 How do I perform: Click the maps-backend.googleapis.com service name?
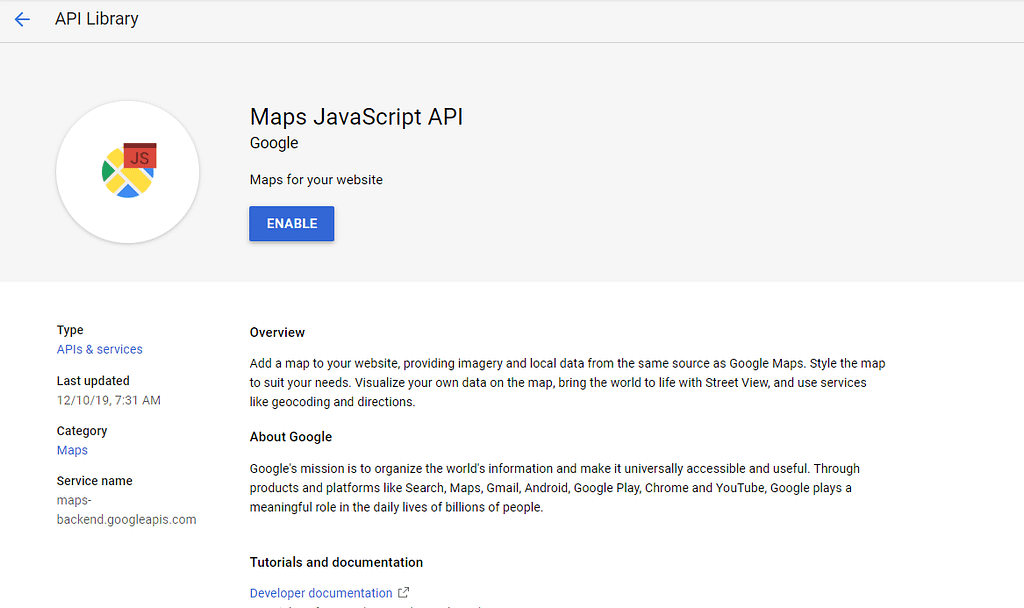tap(126, 510)
